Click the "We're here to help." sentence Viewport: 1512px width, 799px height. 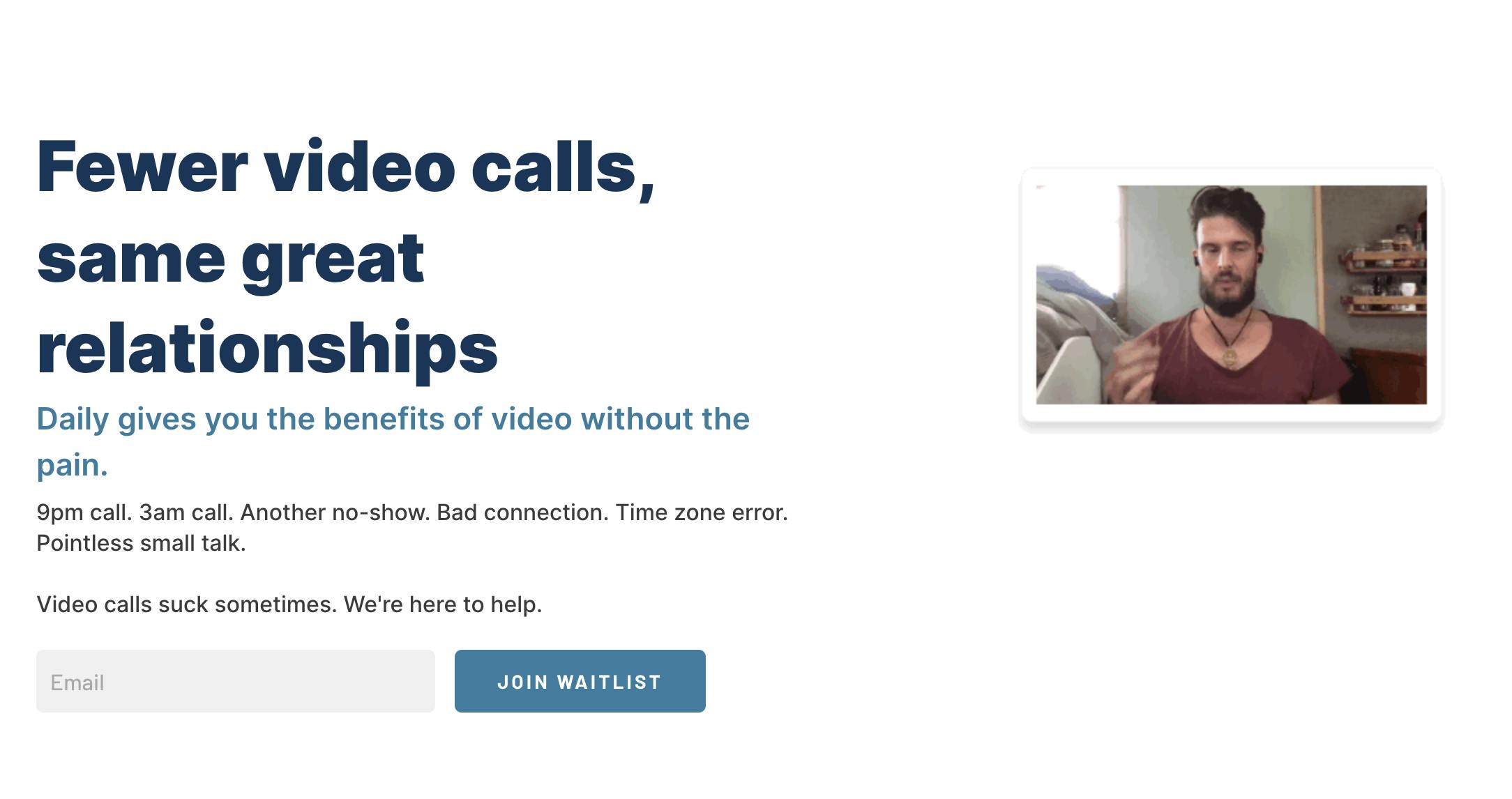coord(443,604)
